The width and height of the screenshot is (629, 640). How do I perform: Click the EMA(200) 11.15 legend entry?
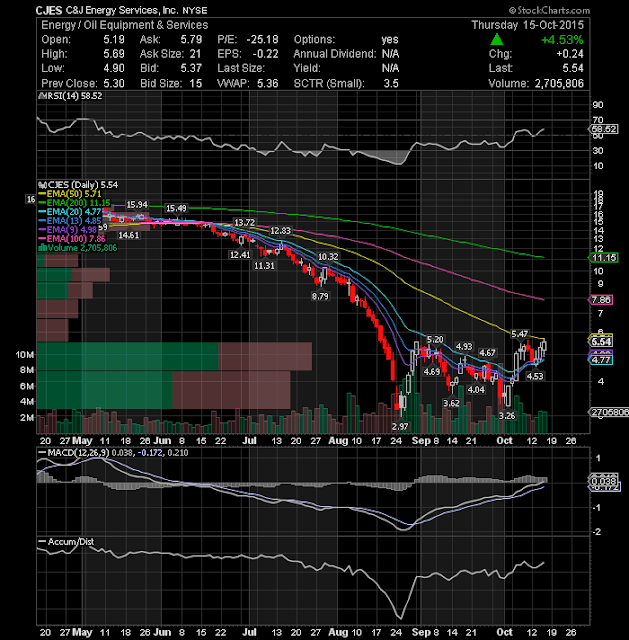coord(78,203)
